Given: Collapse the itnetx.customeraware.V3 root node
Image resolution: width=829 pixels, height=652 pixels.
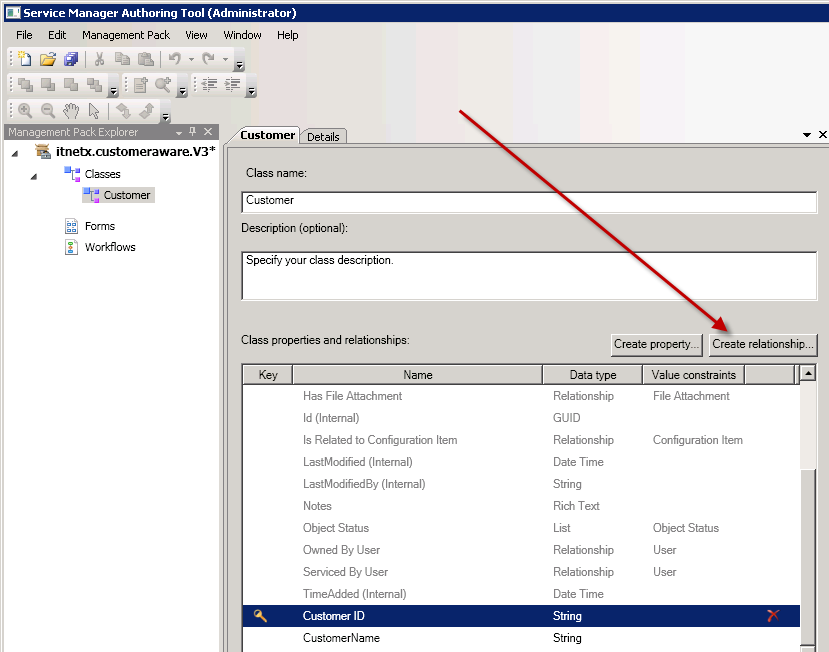Looking at the screenshot, I should (x=13, y=152).
